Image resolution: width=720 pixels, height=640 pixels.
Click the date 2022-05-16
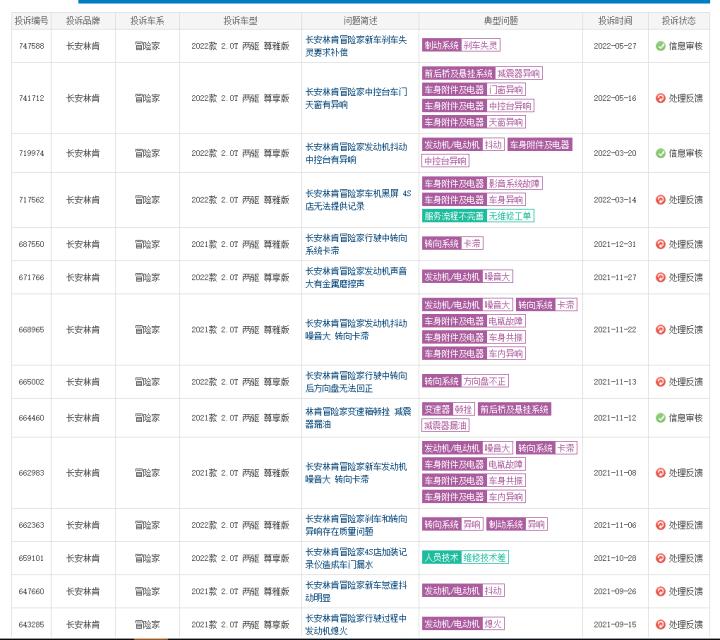point(615,98)
